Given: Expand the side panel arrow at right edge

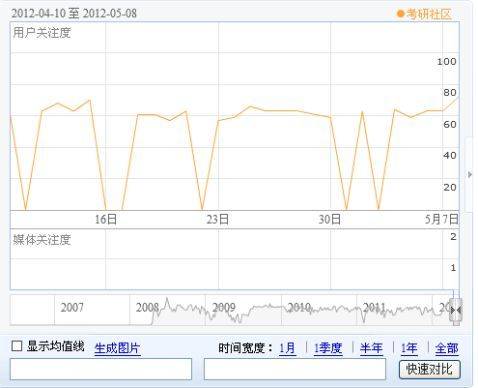Looking at the screenshot, I should click(x=470, y=174).
